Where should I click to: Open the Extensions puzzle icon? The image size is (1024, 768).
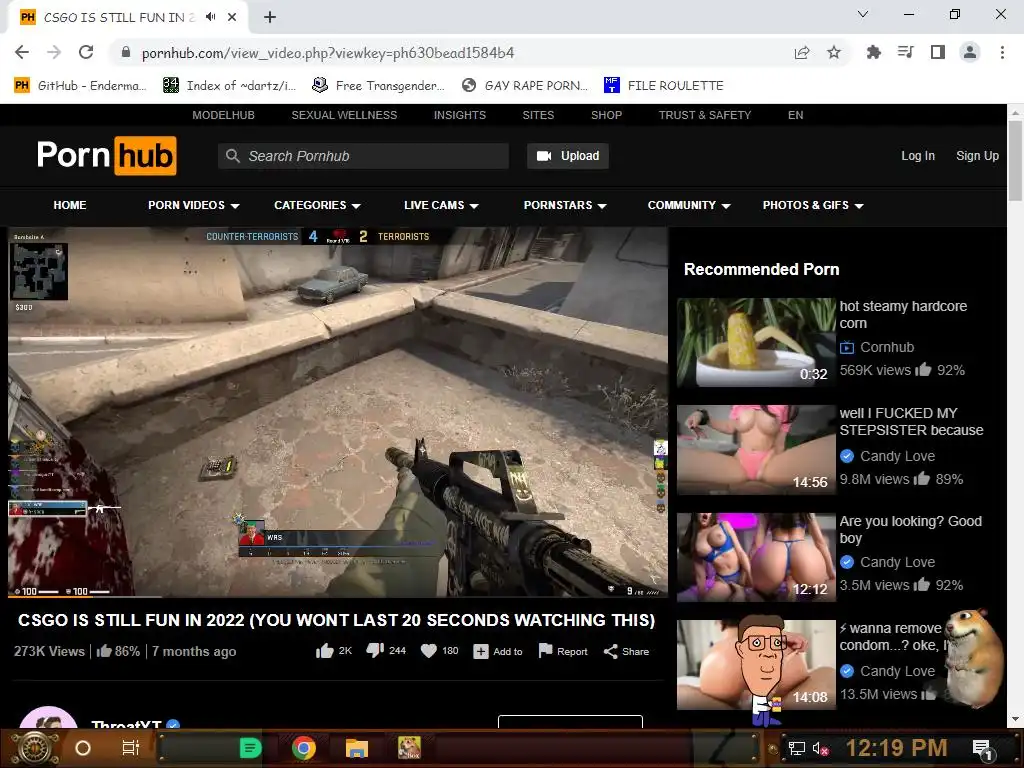click(873, 52)
